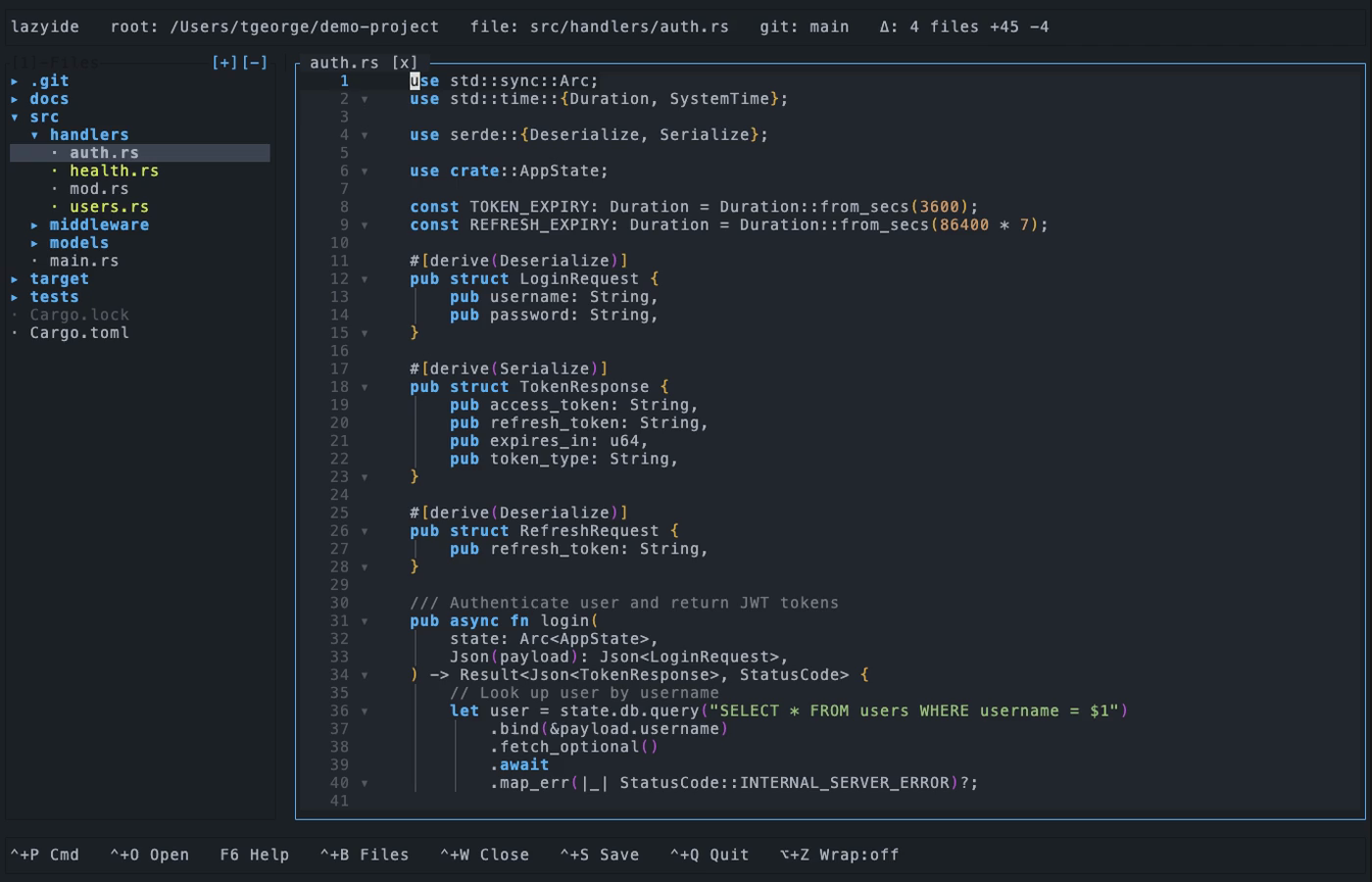
Task: Click the fold arrow at line 6
Action: coord(365,171)
